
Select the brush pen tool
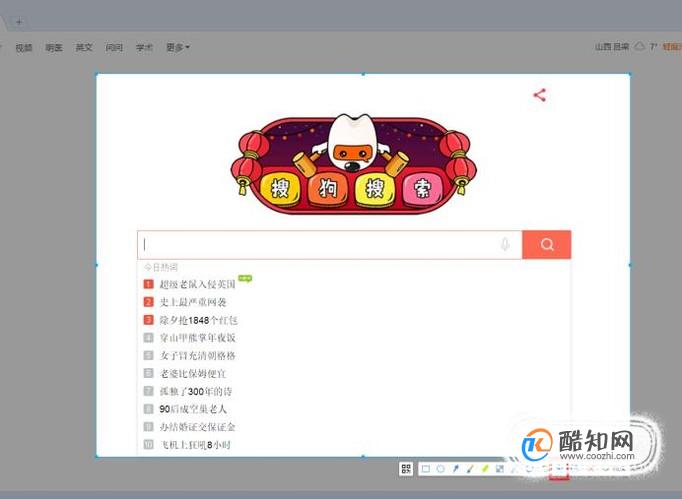(470, 469)
